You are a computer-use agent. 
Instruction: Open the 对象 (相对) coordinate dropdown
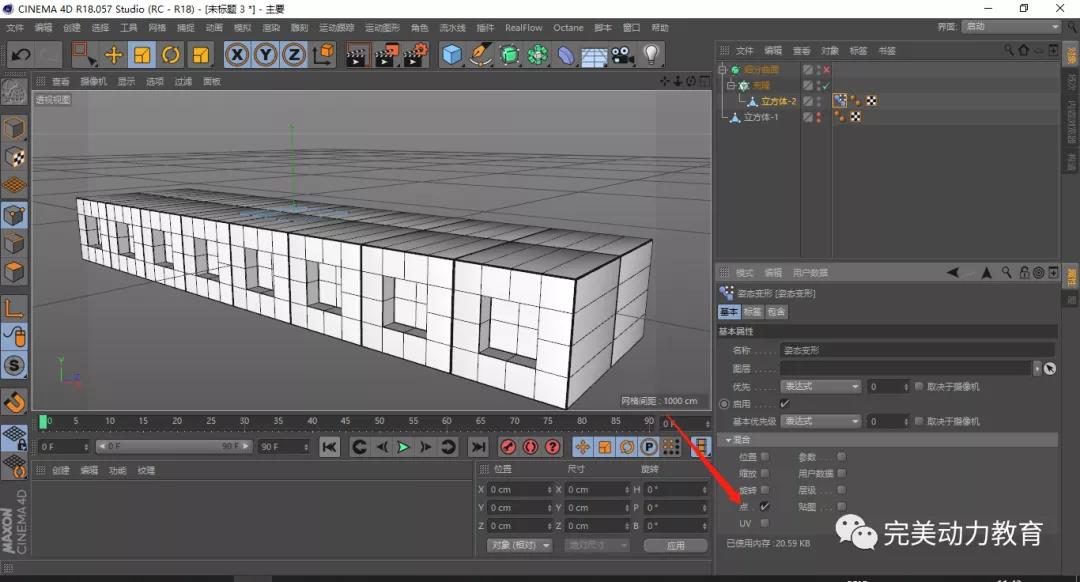520,545
